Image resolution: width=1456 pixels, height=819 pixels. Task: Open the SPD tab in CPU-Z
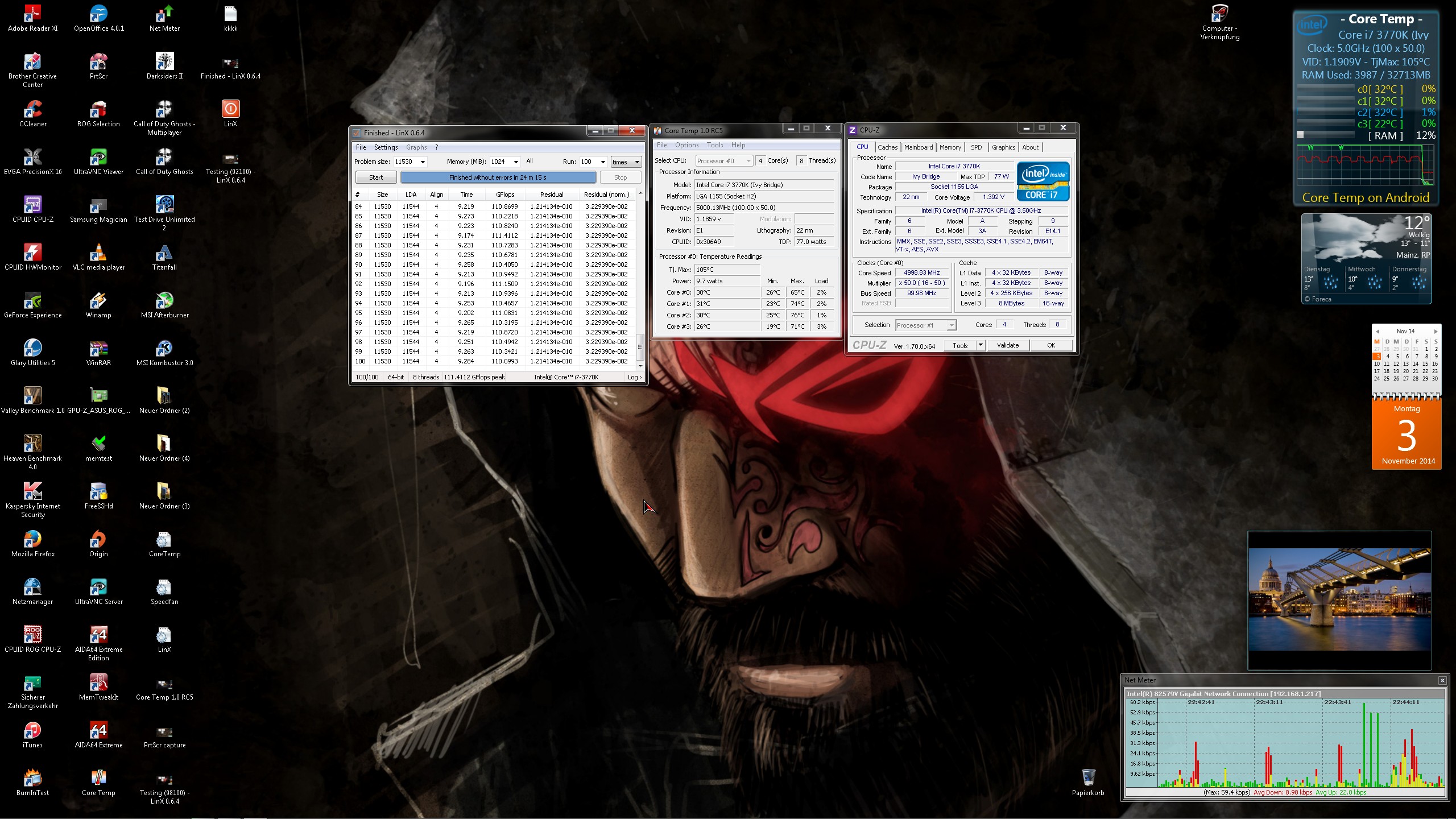click(976, 147)
